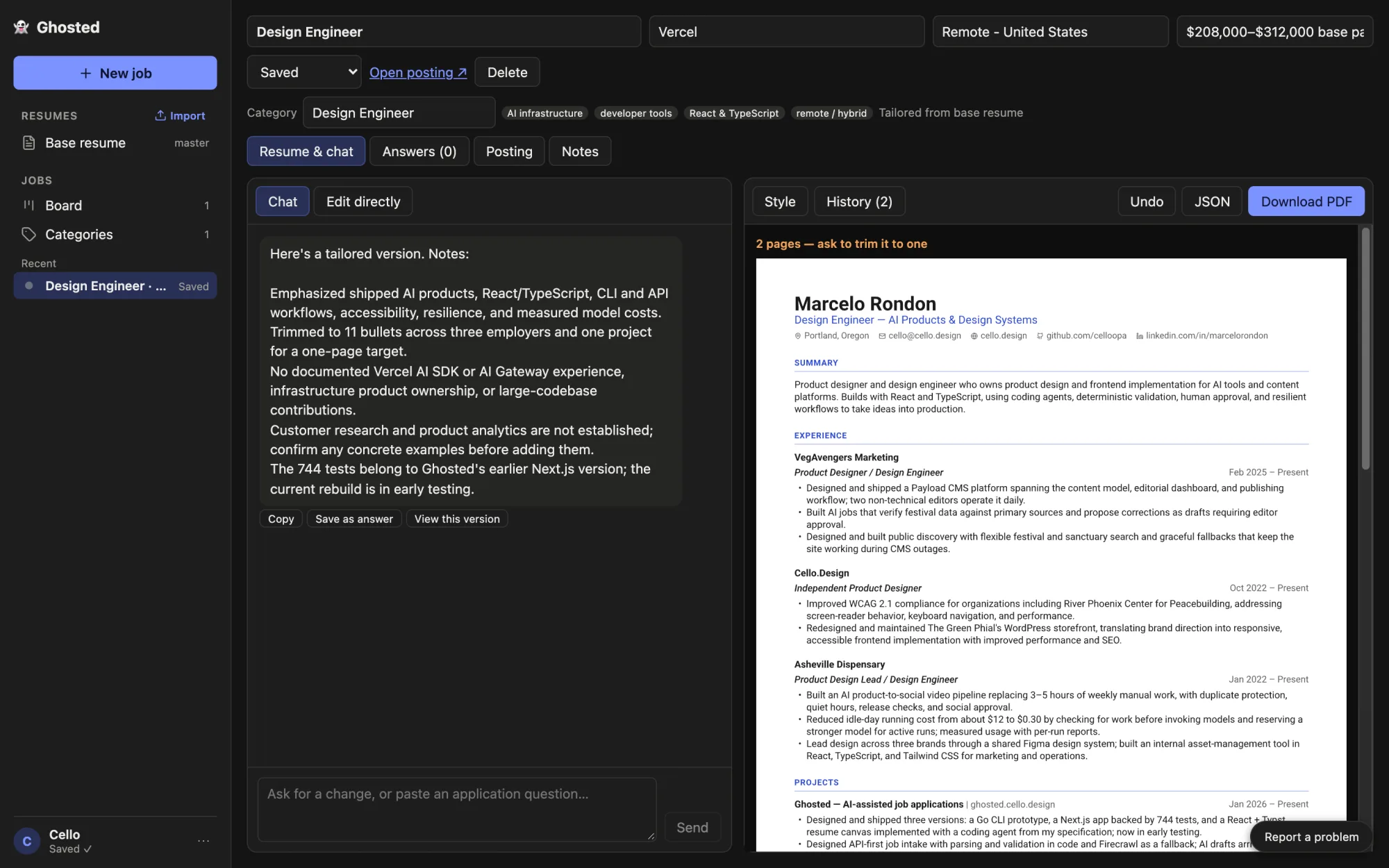This screenshot has height=868, width=1389.
Task: Open the Posting tab
Action: (509, 151)
